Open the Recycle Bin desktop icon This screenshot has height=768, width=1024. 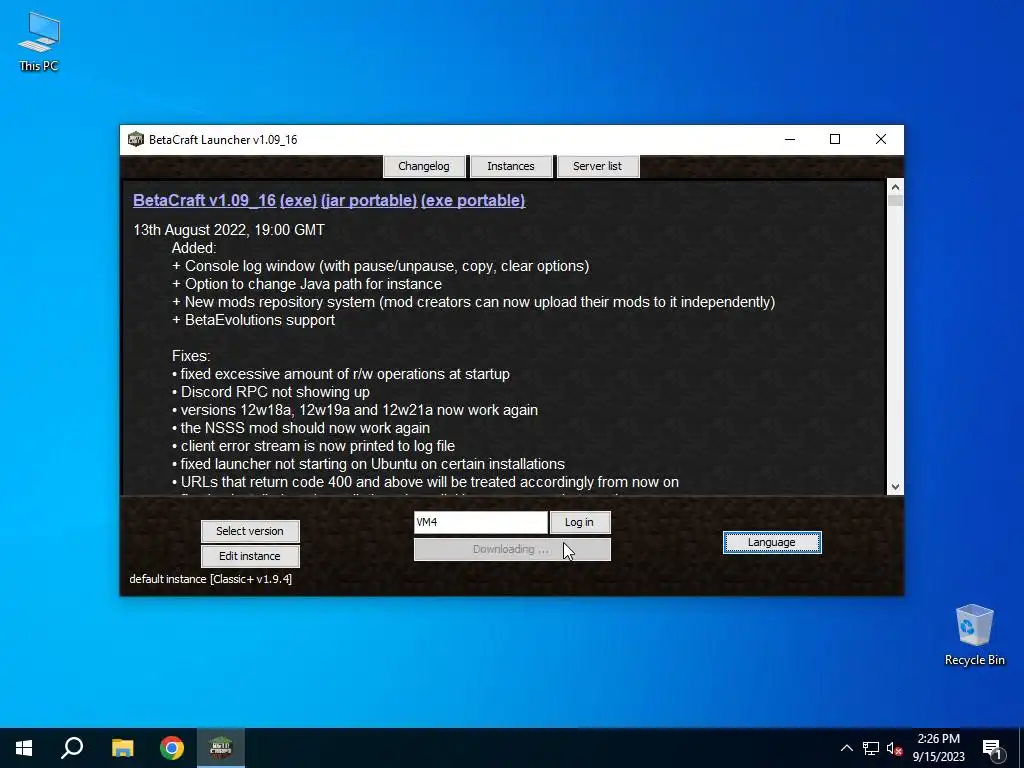coord(974,635)
